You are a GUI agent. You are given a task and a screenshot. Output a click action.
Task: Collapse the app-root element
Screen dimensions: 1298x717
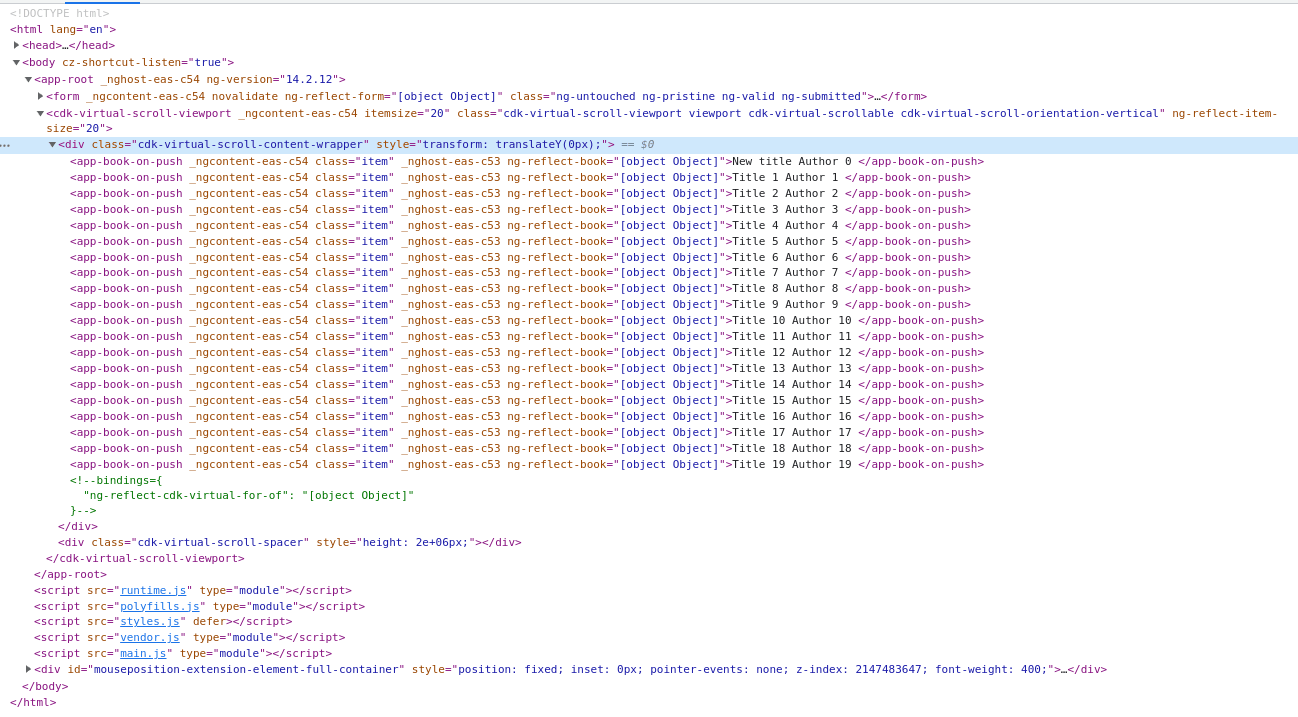click(28, 80)
